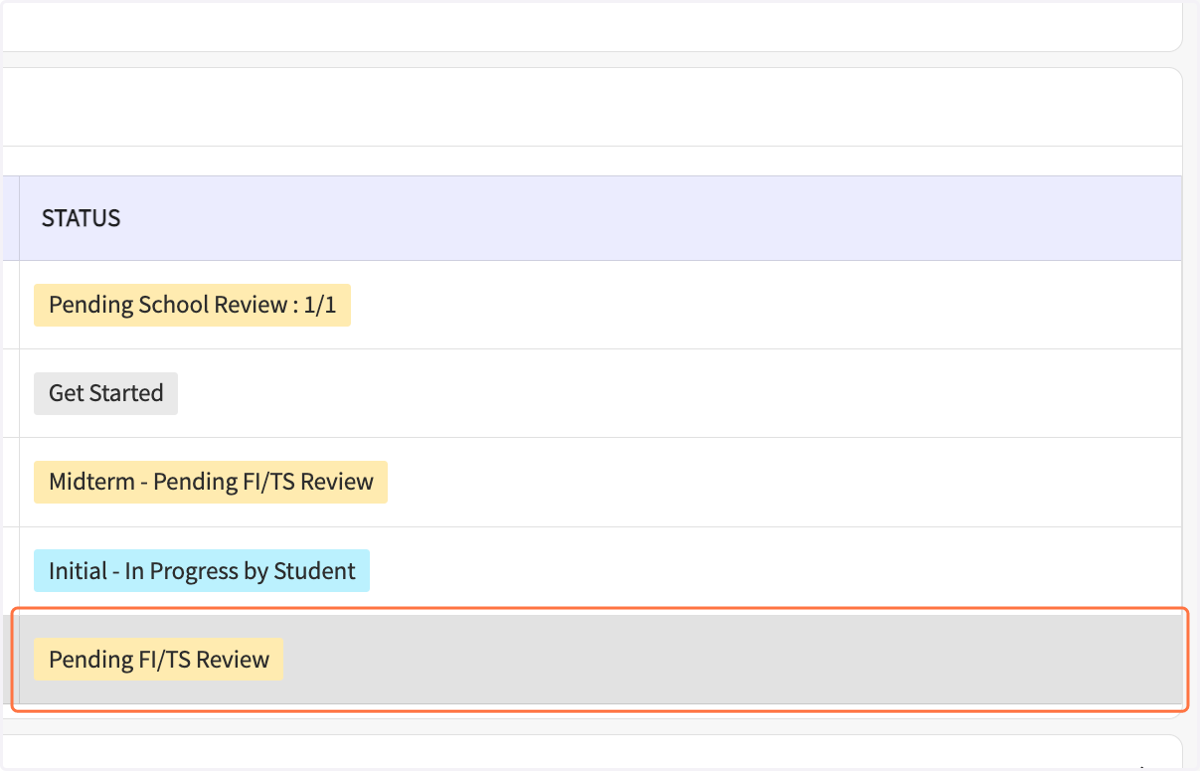Viewport: 1200px width, 771px height.
Task: Click Midterm - Pending FI/TS Review badge
Action: [211, 482]
